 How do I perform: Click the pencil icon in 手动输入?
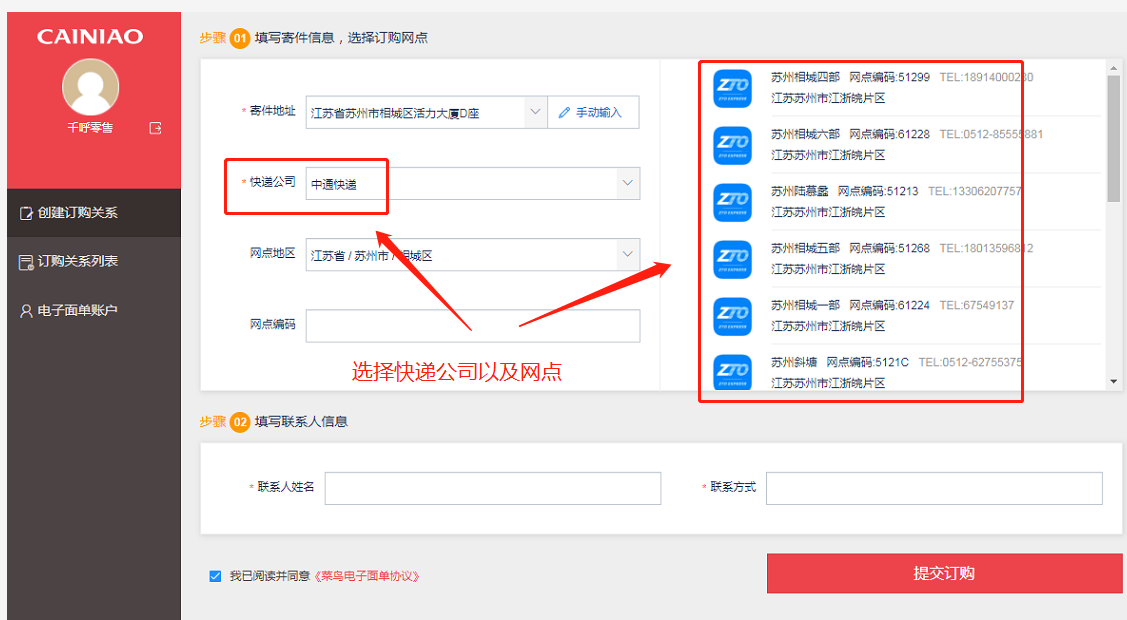pyautogui.click(x=564, y=113)
